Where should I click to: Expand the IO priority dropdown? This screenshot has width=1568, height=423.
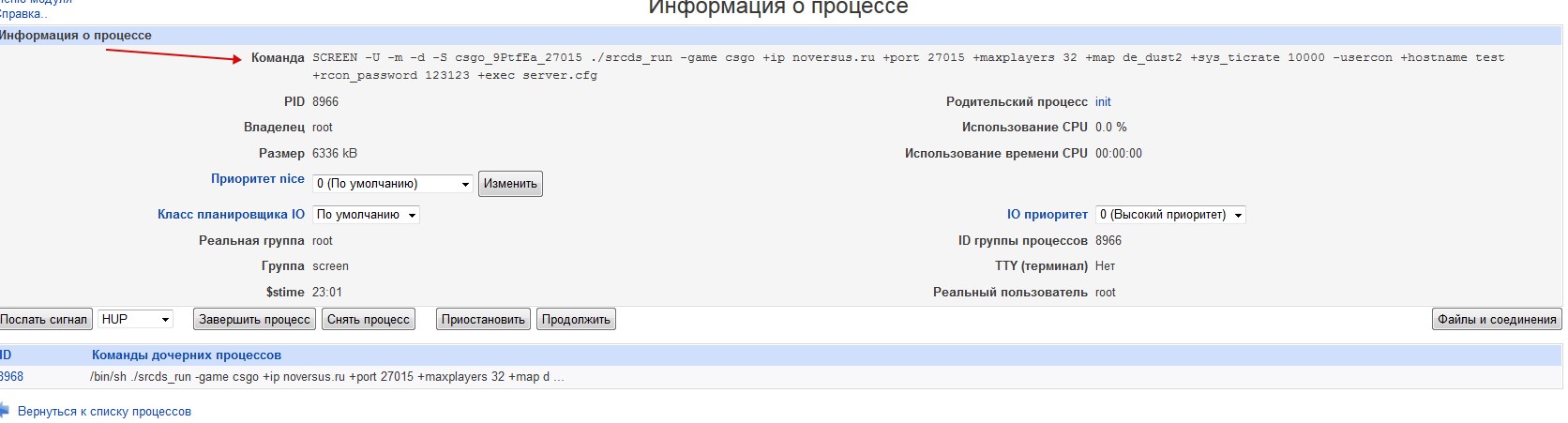tap(1169, 215)
